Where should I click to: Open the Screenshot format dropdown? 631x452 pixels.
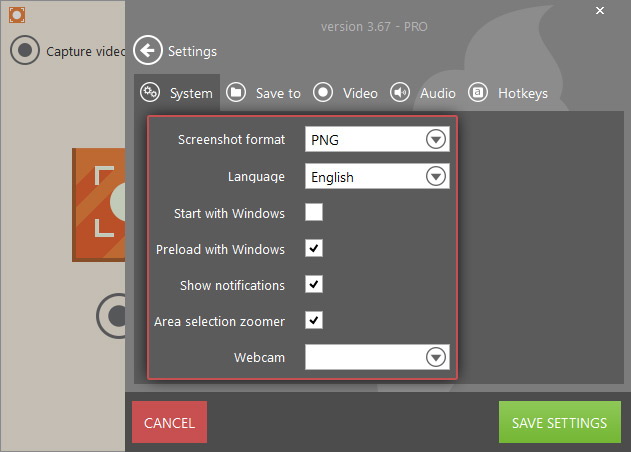coord(435,140)
